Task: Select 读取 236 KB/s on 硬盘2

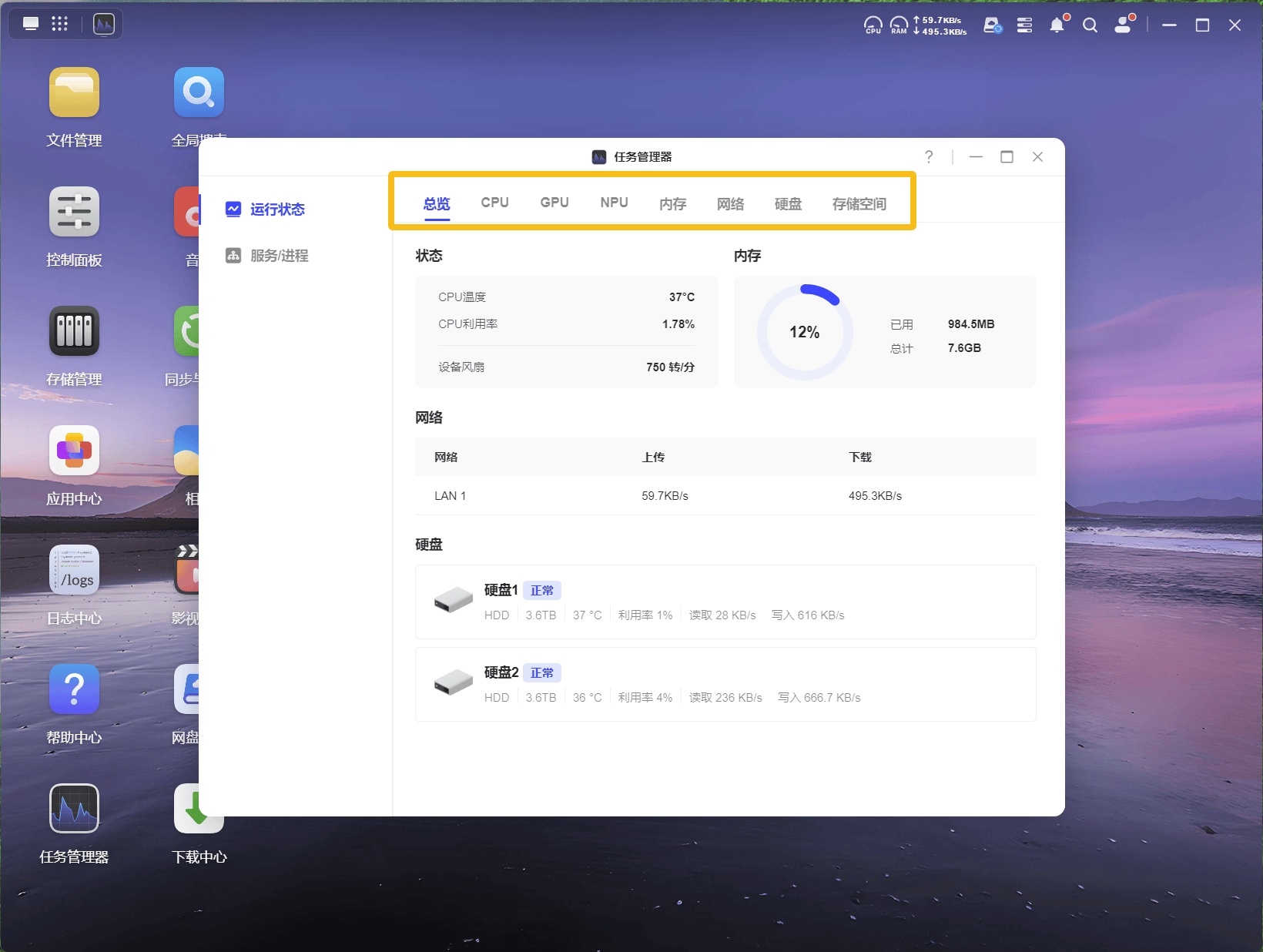Action: click(725, 698)
